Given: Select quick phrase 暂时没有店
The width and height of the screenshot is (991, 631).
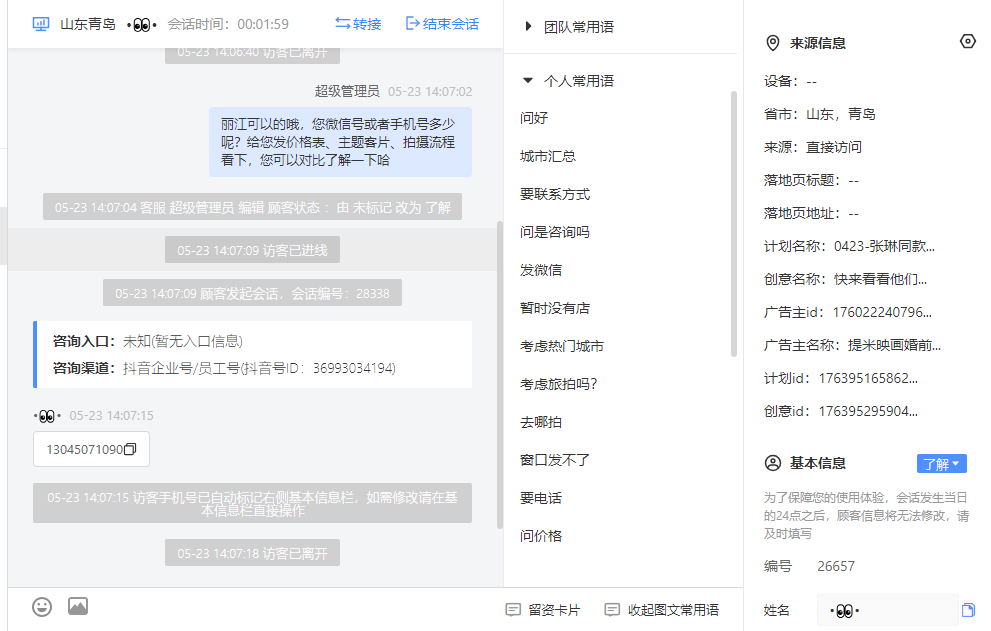Looking at the screenshot, I should (x=555, y=308).
